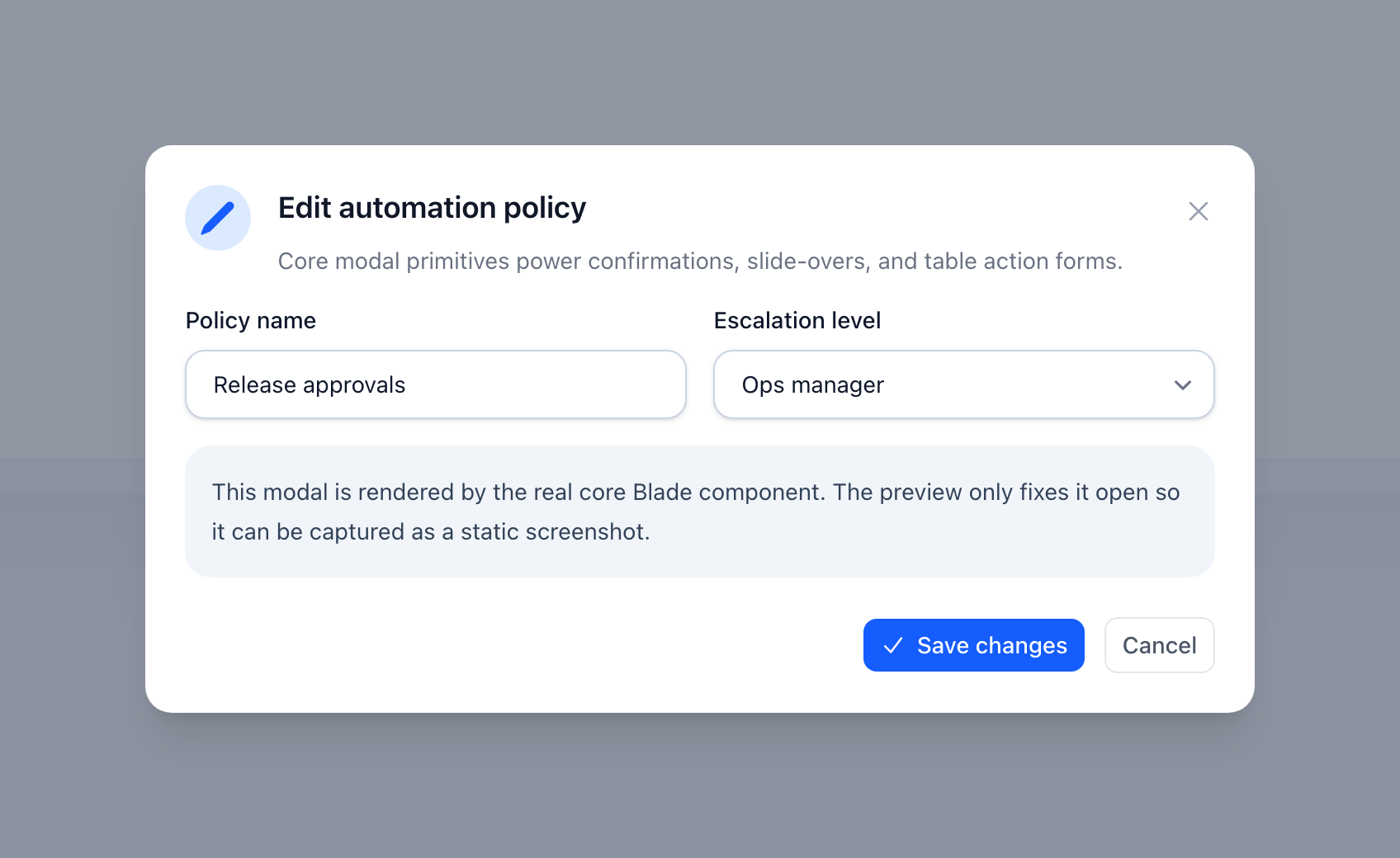Click the 'Escalation level' label
Screen dimensions: 1400x858
point(797,320)
